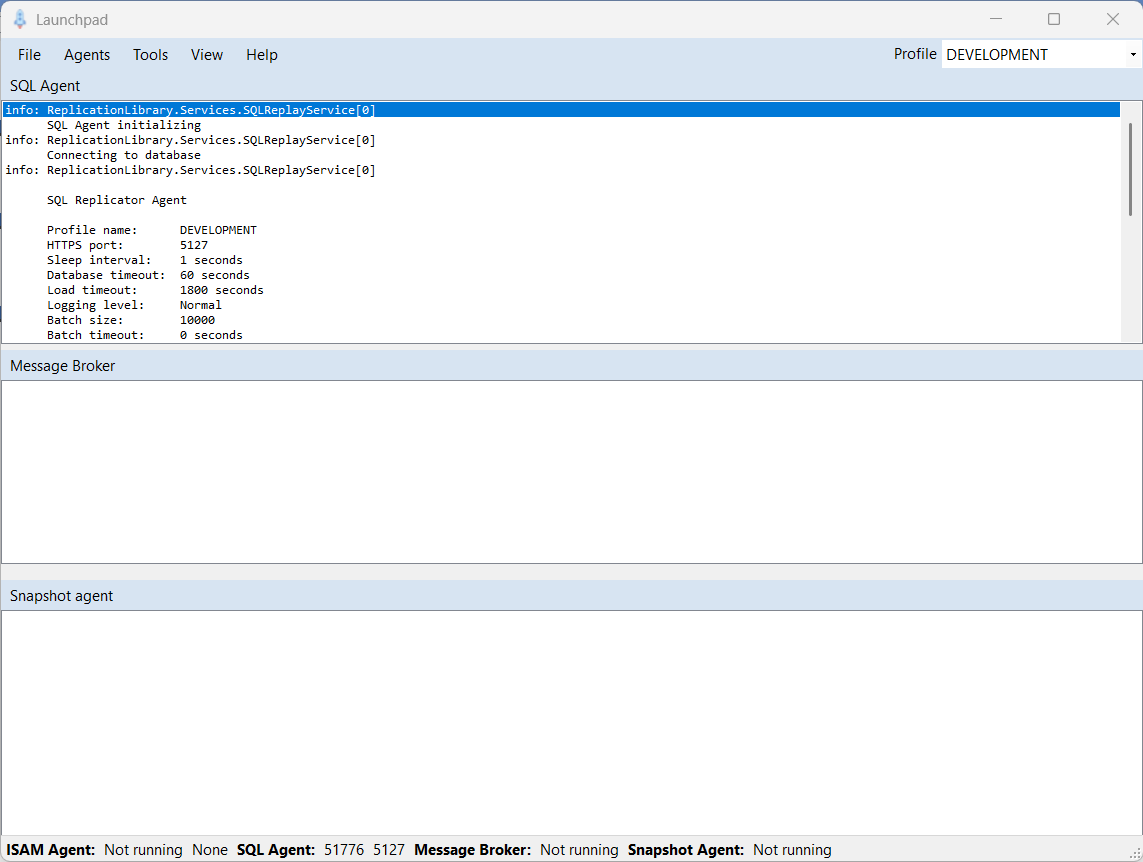
Task: Click the 'None' indicator next to ISAM Agent
Action: [x=210, y=850]
